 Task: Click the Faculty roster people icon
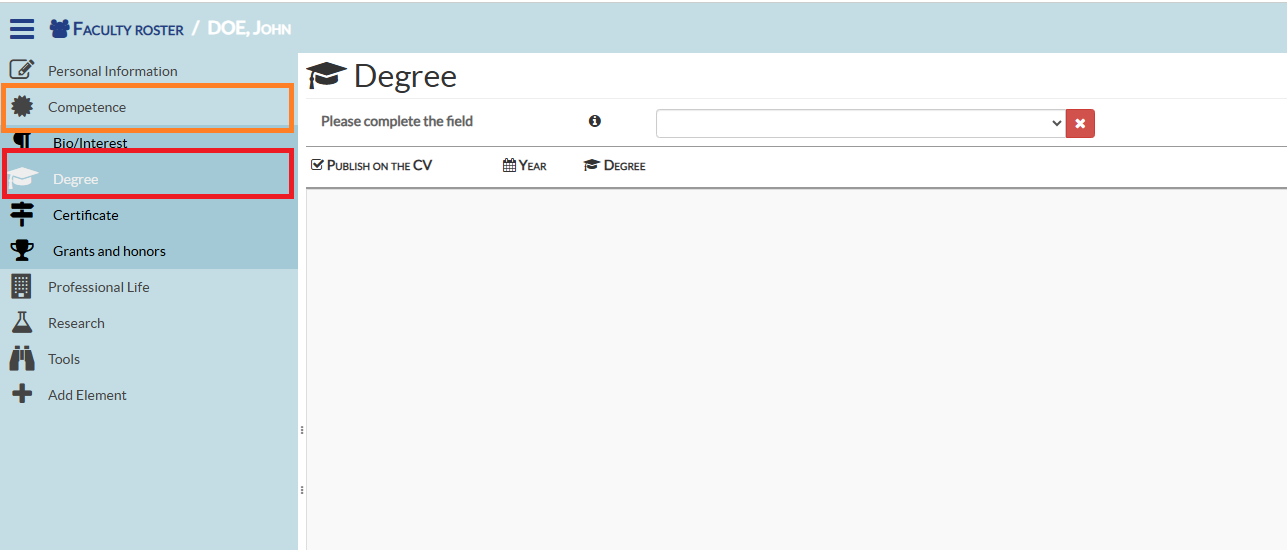click(x=59, y=29)
